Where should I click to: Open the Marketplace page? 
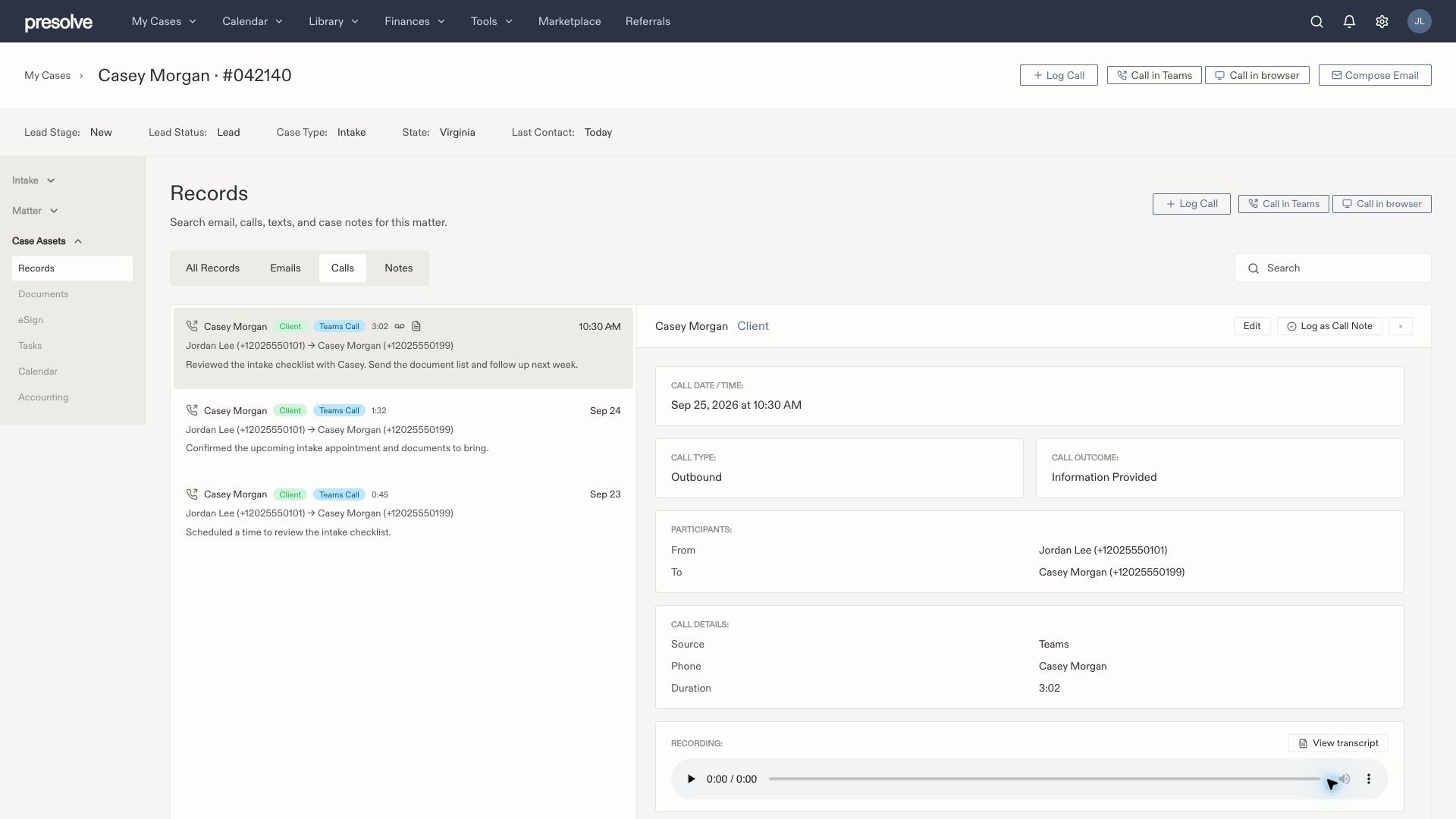570,21
